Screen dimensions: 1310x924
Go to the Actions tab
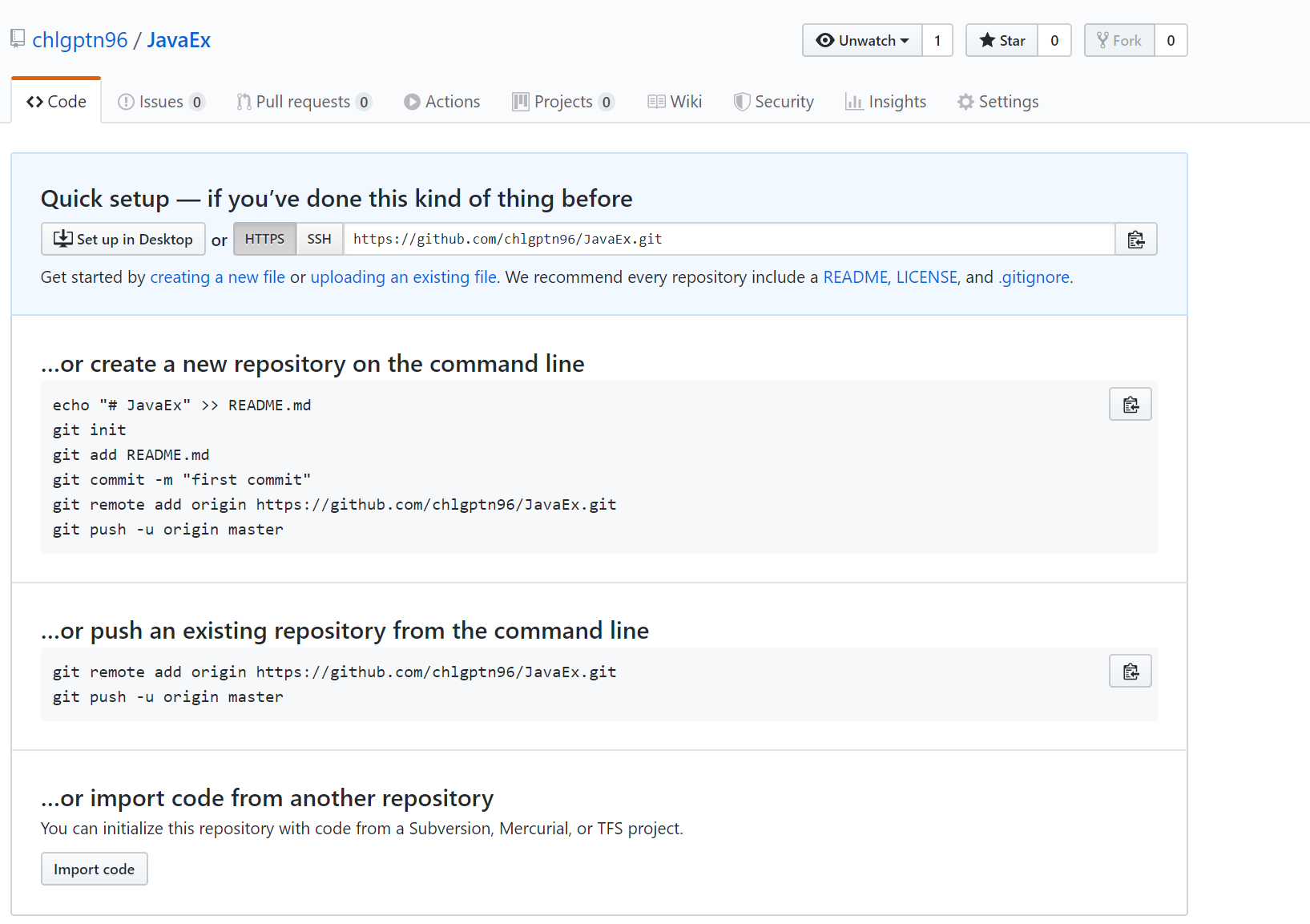pyautogui.click(x=442, y=102)
